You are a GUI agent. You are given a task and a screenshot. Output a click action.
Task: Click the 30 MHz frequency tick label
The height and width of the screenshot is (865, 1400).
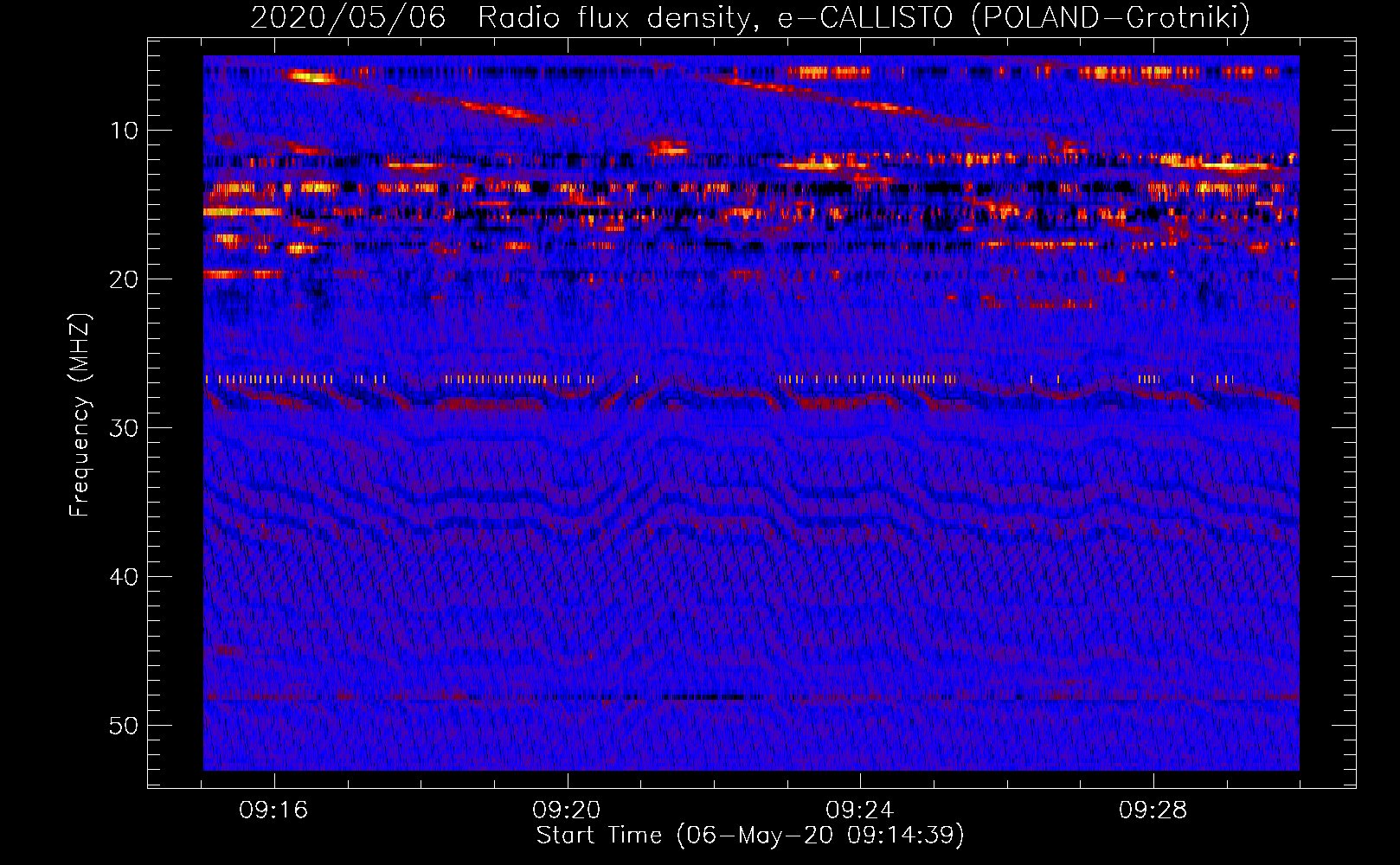(x=124, y=428)
